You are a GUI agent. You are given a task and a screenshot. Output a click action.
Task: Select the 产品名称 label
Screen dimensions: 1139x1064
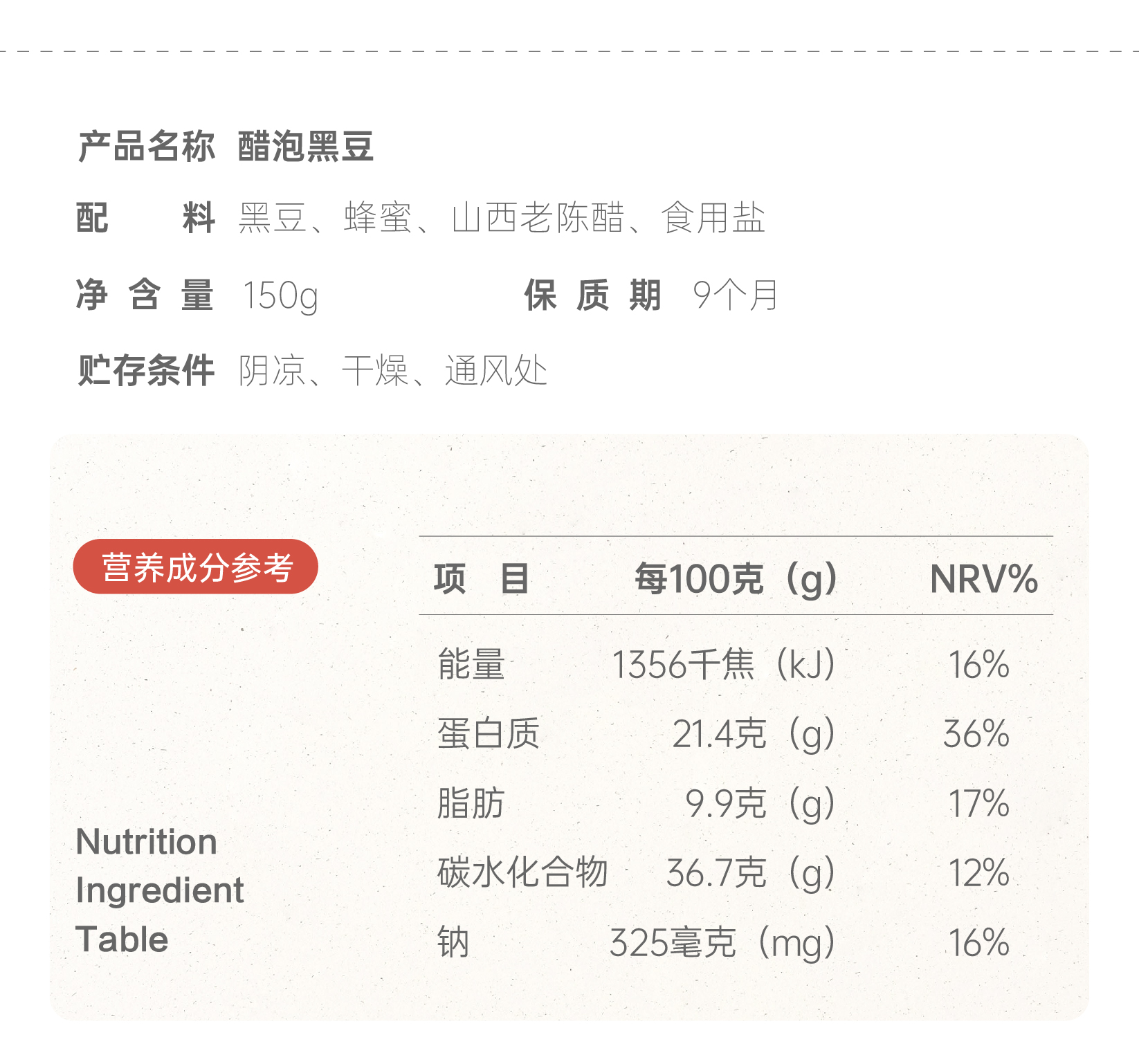point(146,147)
